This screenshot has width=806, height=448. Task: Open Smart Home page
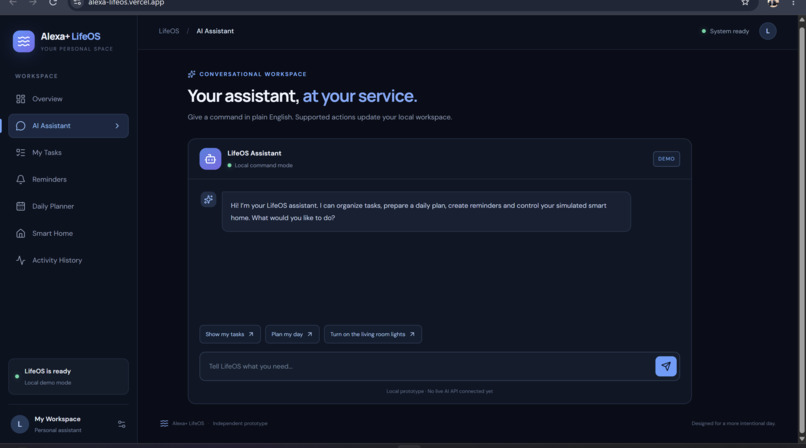[x=68, y=233]
